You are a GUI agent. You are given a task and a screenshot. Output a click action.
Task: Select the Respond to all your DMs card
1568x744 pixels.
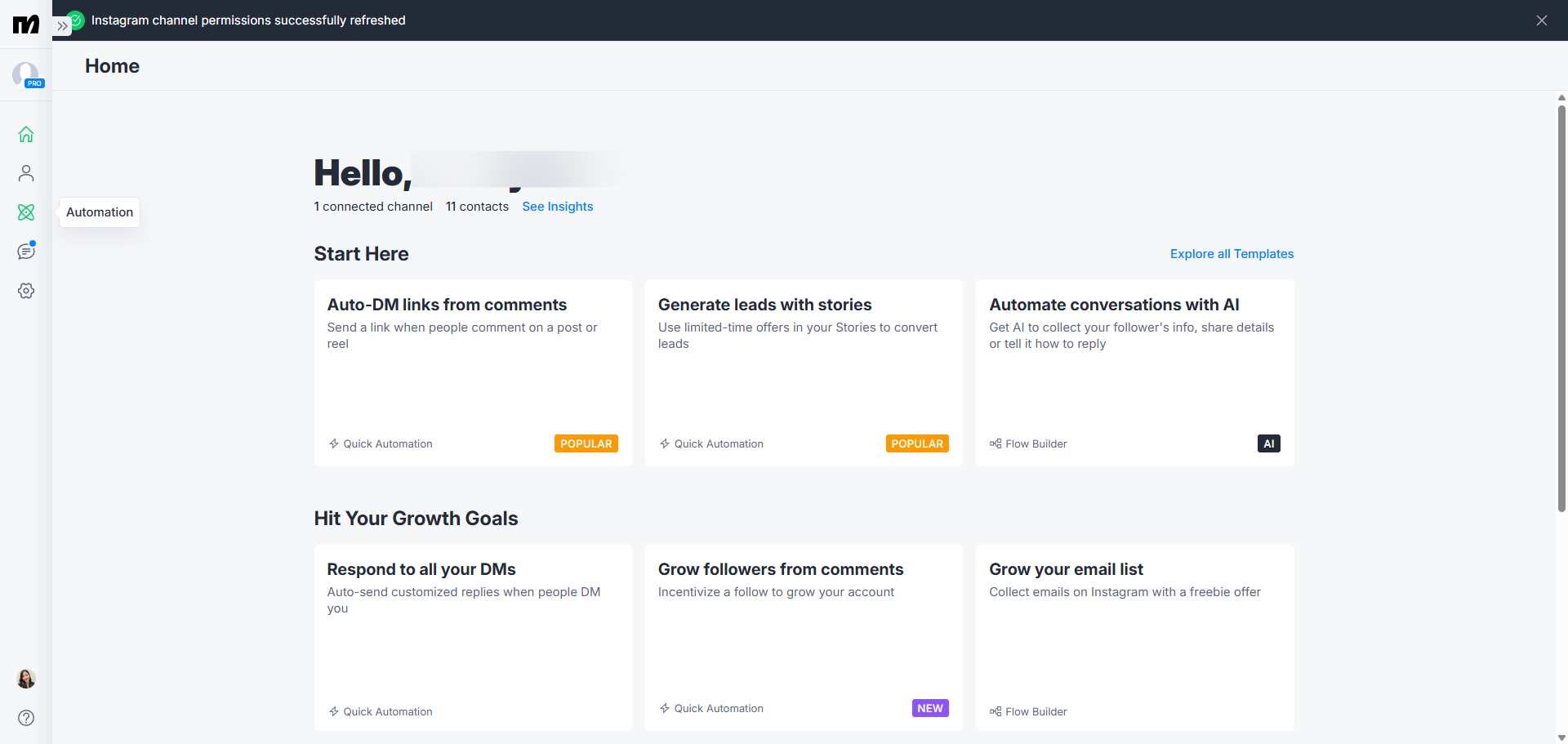pyautogui.click(x=473, y=638)
